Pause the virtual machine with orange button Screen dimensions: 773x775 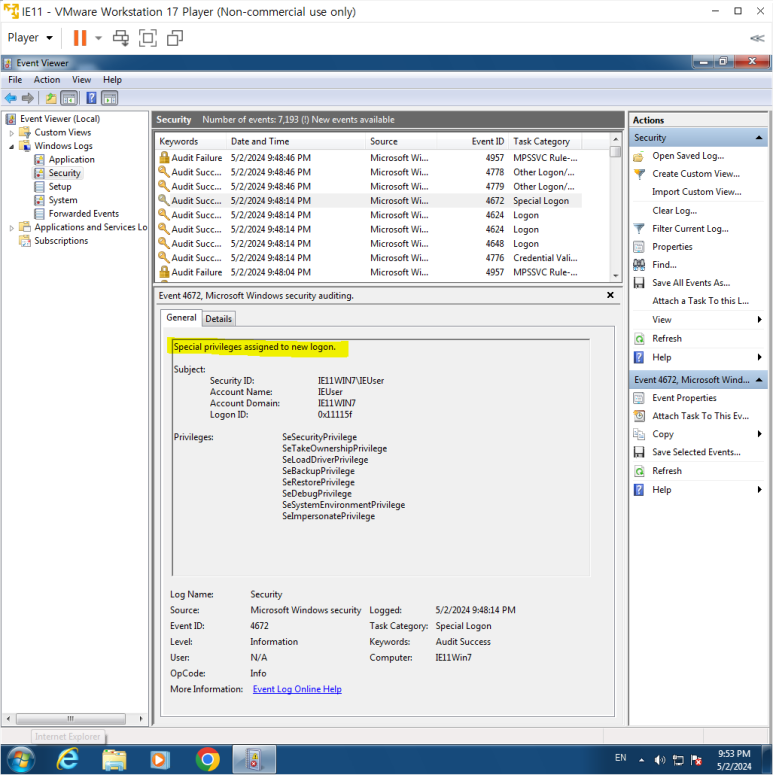pyautogui.click(x=80, y=38)
